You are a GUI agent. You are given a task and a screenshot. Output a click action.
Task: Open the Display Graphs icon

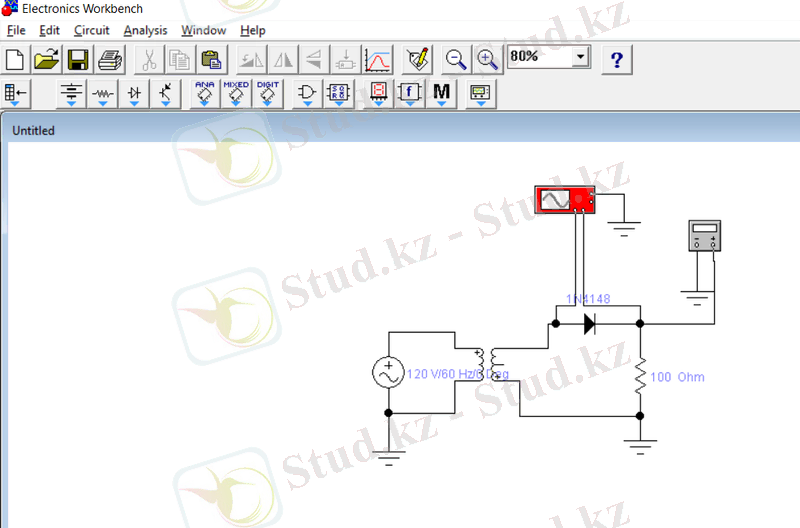coord(378,60)
